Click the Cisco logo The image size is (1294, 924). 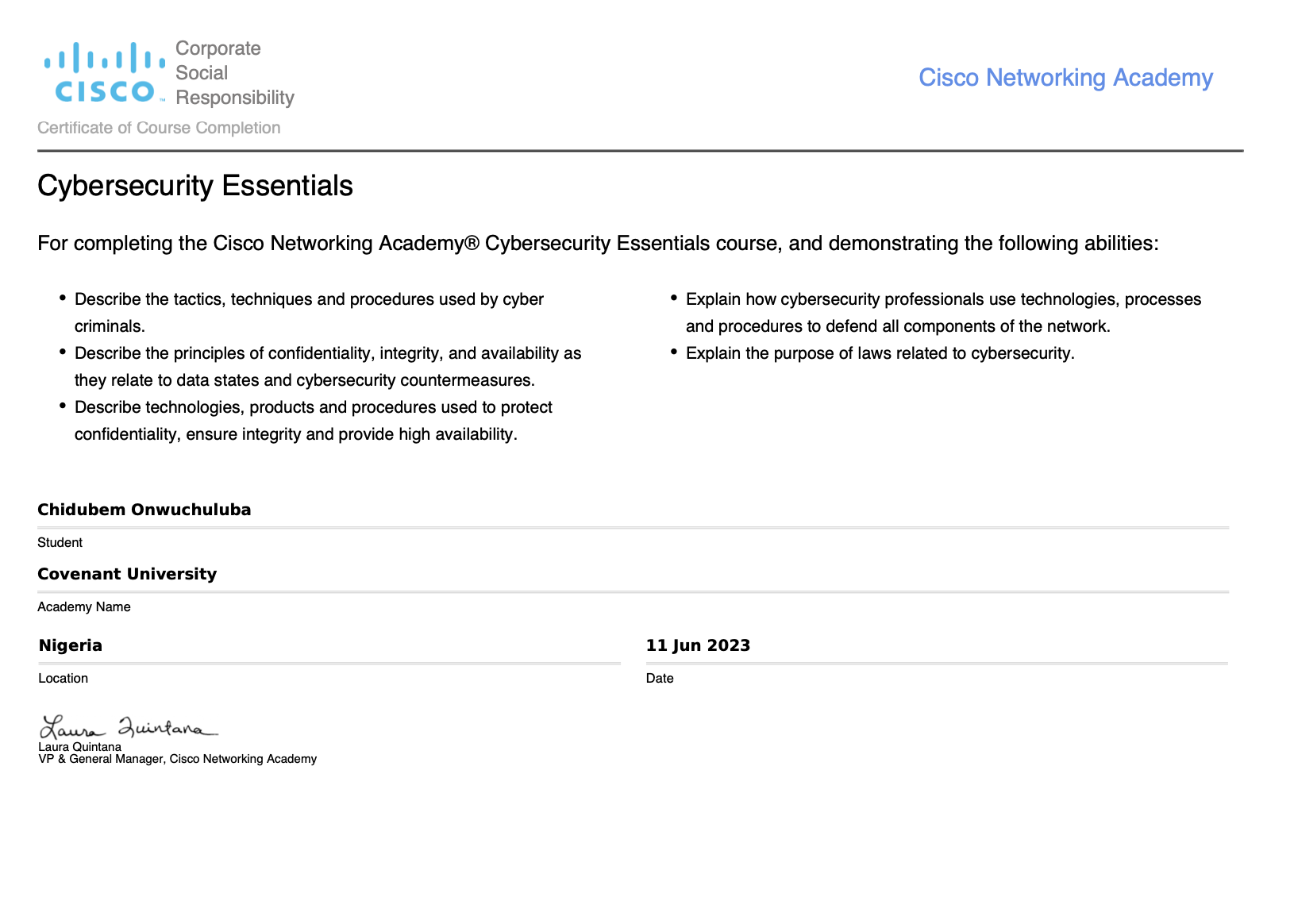point(104,73)
